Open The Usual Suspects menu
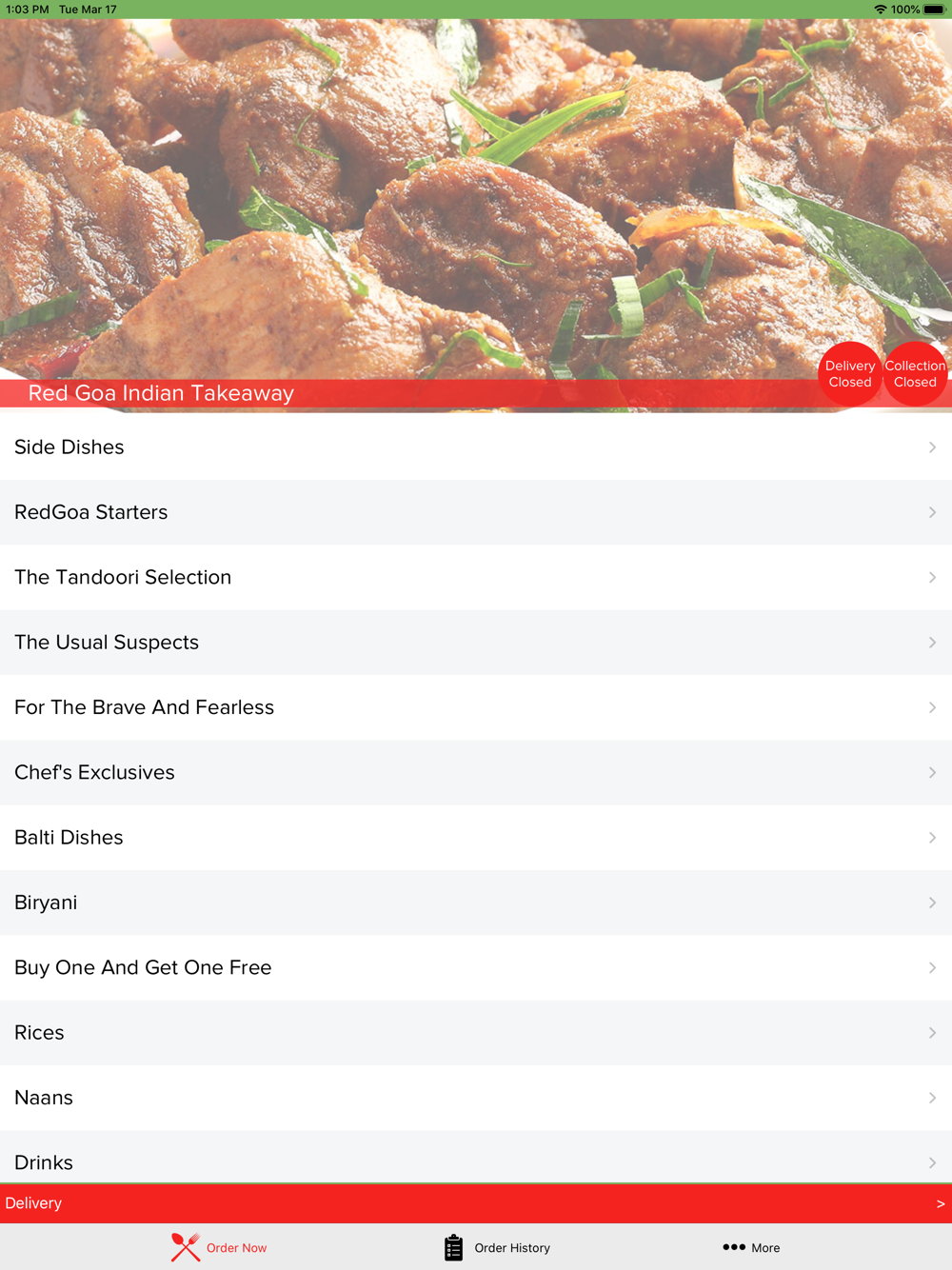The image size is (952, 1270). pos(476,643)
